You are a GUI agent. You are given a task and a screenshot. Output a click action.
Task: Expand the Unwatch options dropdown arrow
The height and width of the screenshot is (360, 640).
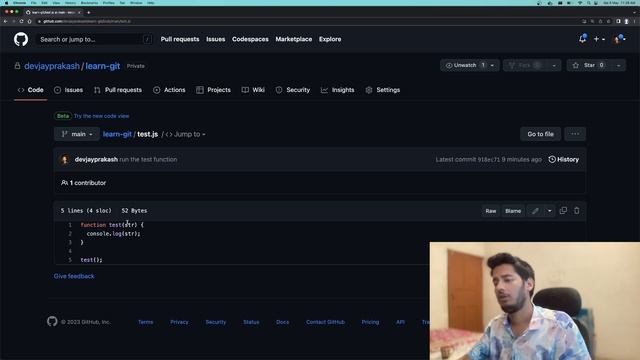coord(493,65)
